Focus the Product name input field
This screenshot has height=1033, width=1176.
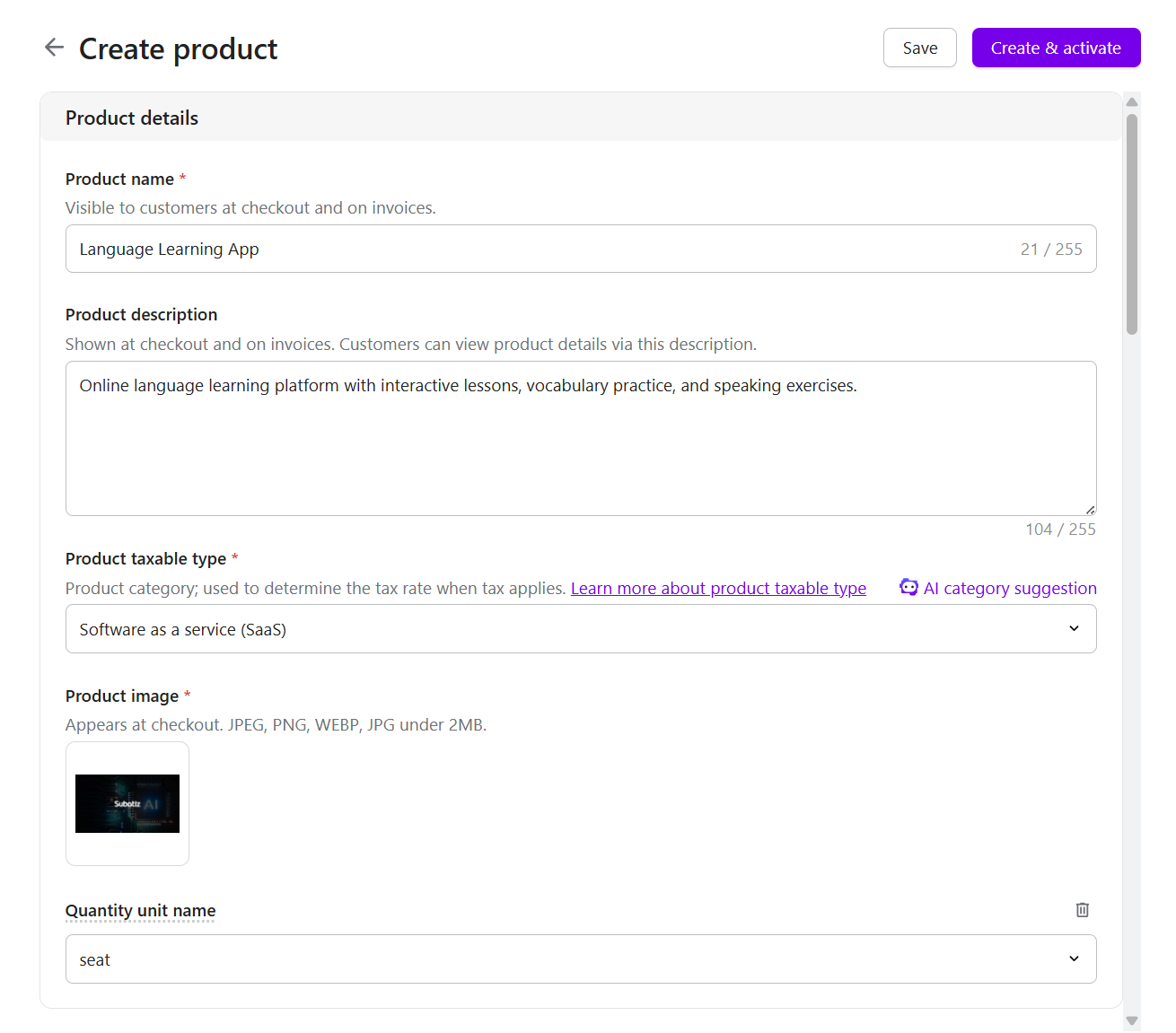click(581, 249)
